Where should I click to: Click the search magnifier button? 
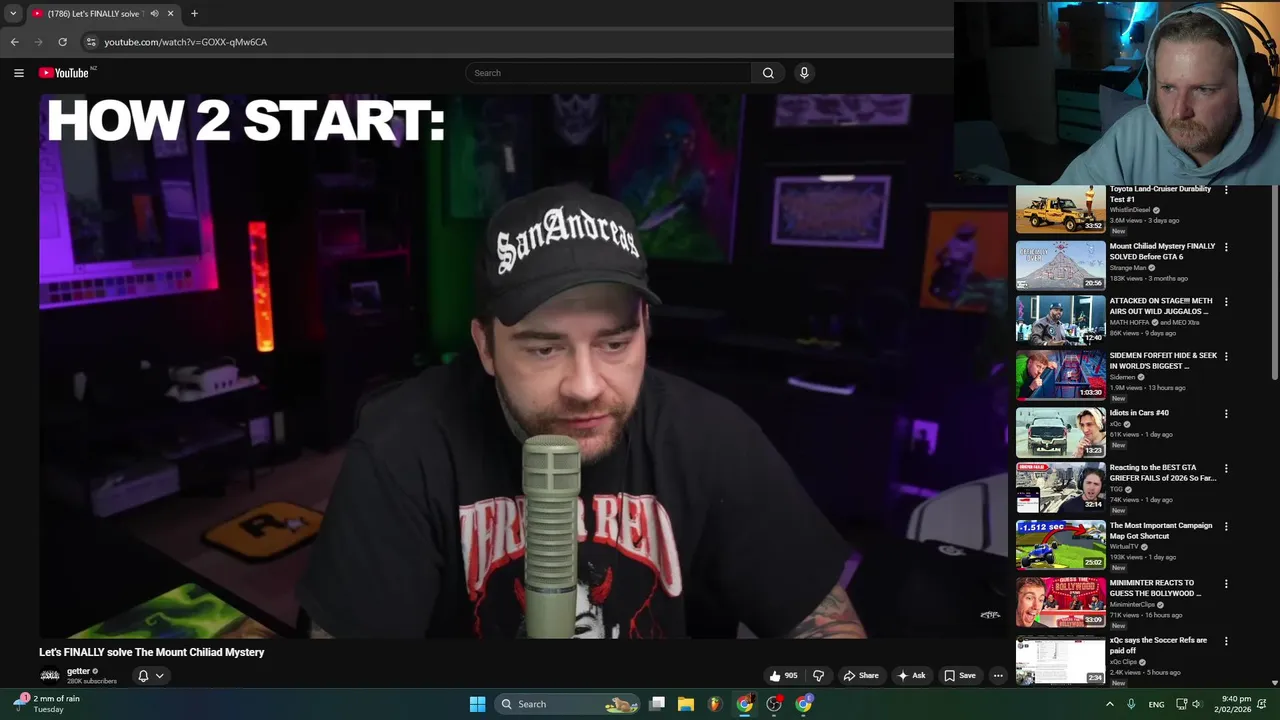(768, 73)
